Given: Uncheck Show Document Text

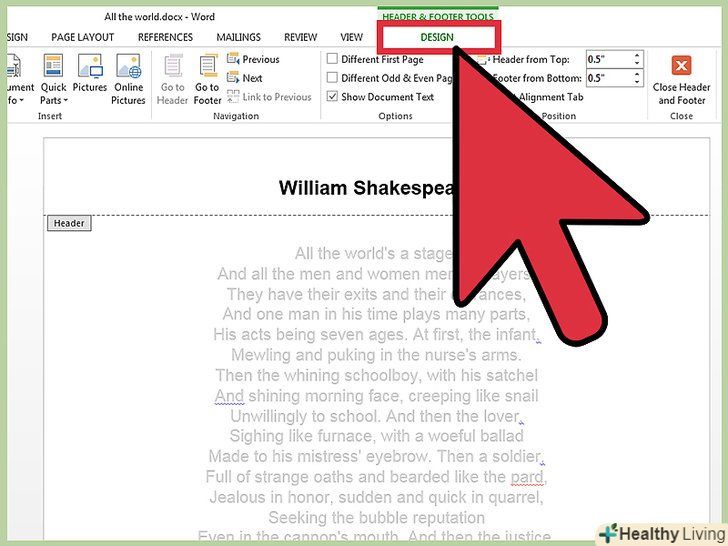Looking at the screenshot, I should 333,97.
